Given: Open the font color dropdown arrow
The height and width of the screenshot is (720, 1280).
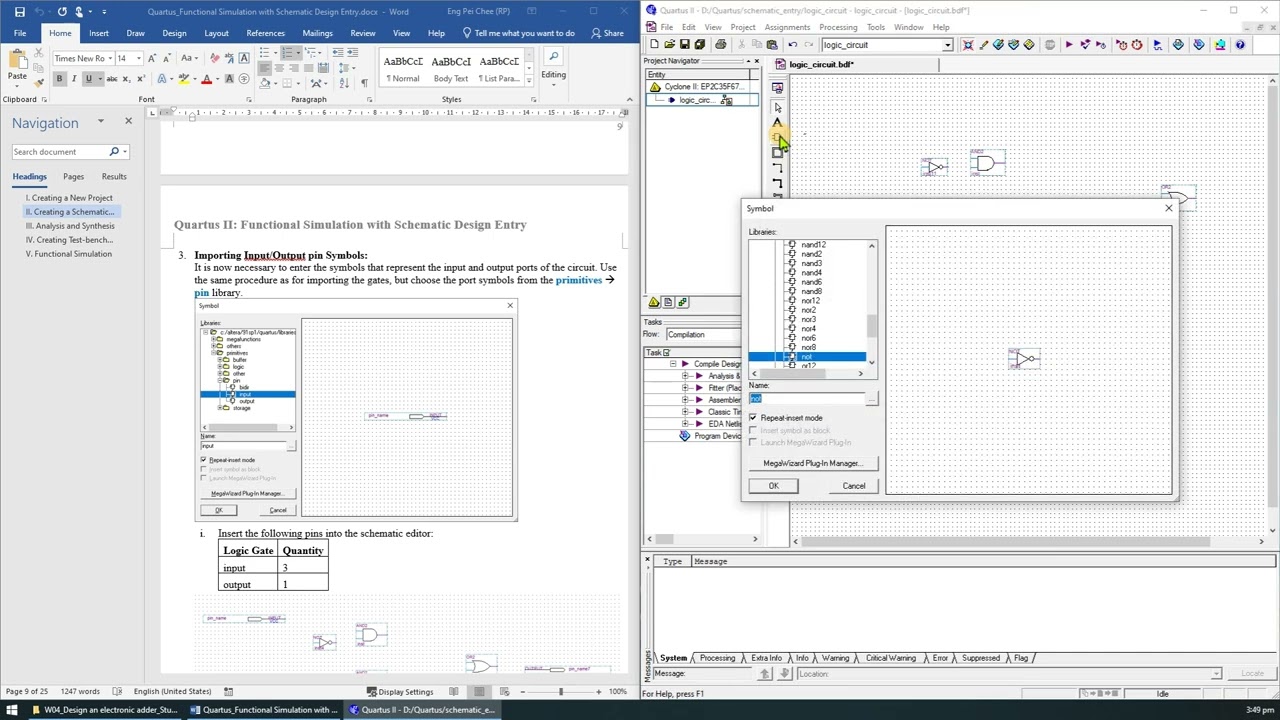Looking at the screenshot, I should (x=218, y=80).
